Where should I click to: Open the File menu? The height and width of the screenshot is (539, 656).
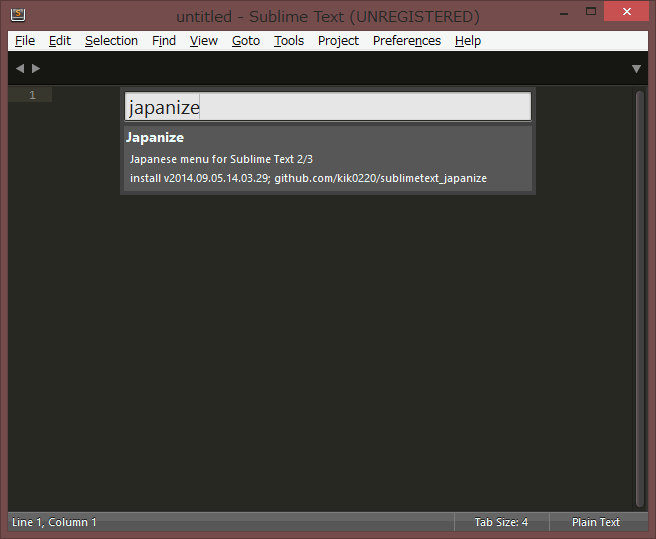pos(25,41)
